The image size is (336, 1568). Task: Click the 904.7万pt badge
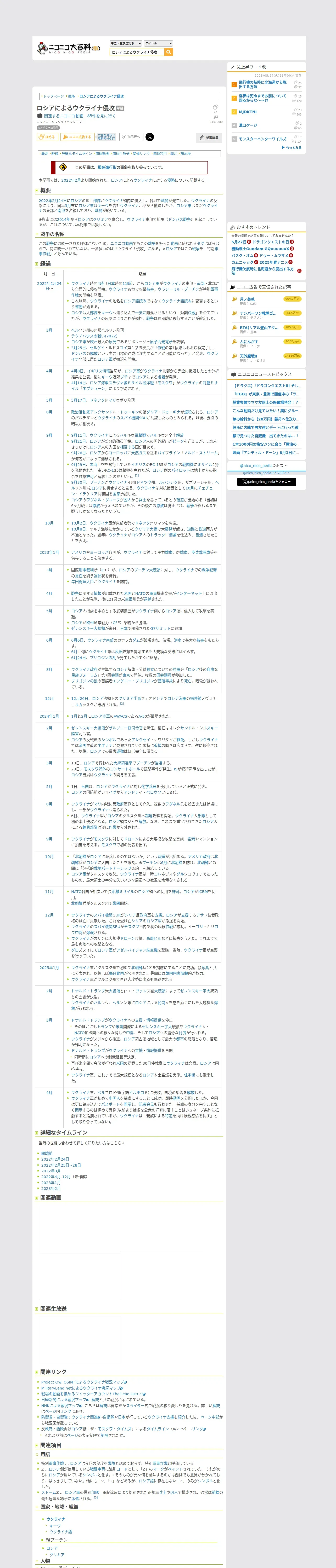293,299
